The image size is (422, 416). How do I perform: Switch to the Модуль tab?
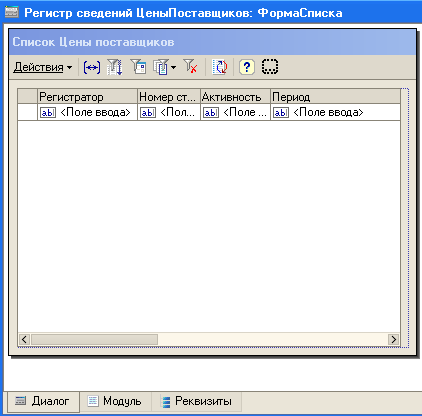(x=115, y=401)
